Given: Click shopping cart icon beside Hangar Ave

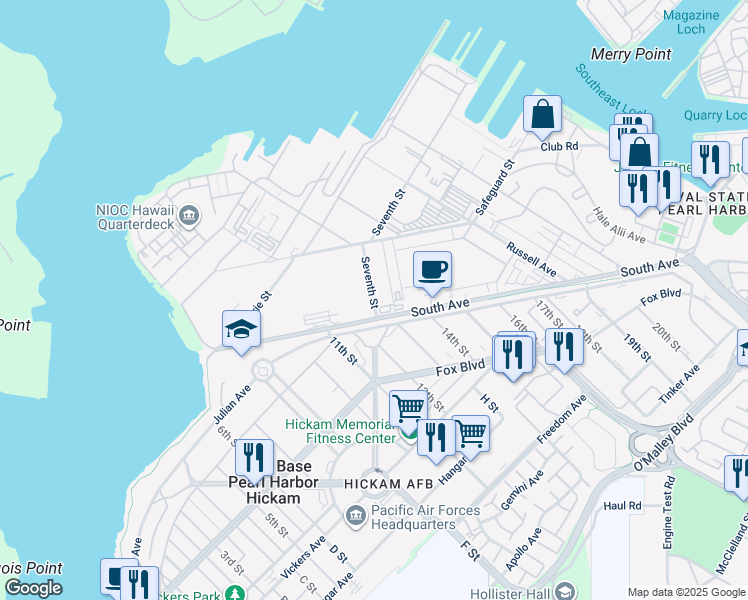Looking at the screenshot, I should [x=470, y=434].
